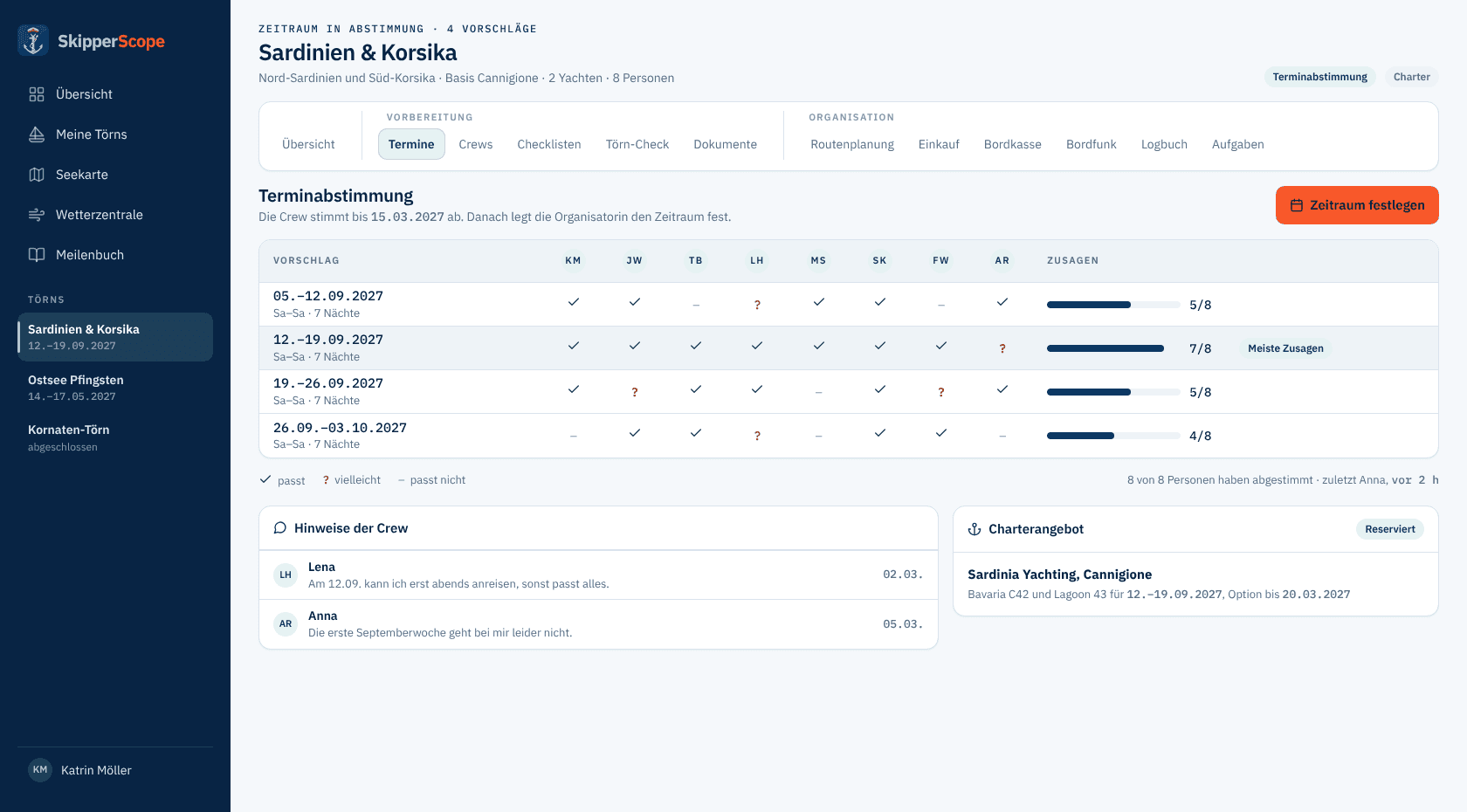Select the Sardinien & Korsika trip in sidebar
The height and width of the screenshot is (812, 1467).
coord(115,337)
